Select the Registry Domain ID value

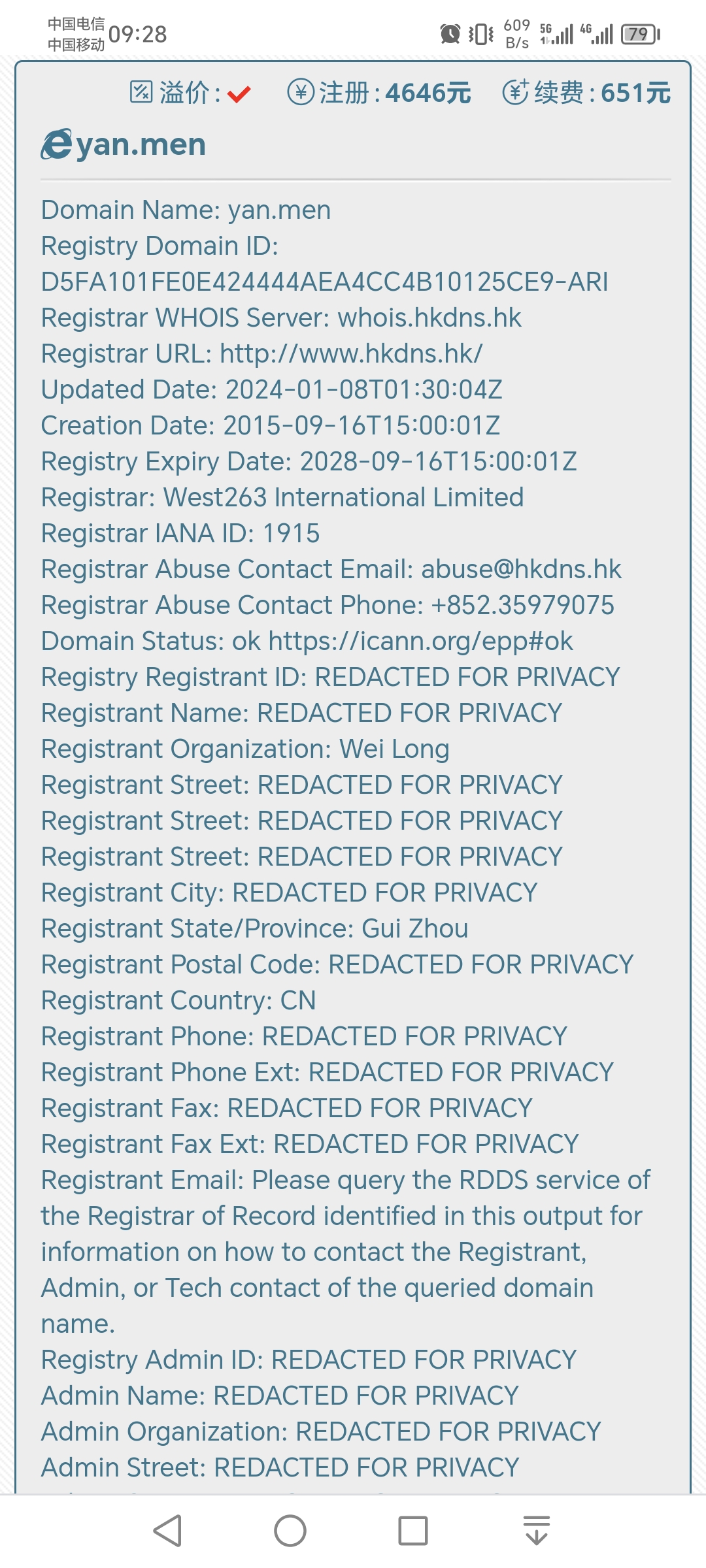pyautogui.click(x=324, y=282)
